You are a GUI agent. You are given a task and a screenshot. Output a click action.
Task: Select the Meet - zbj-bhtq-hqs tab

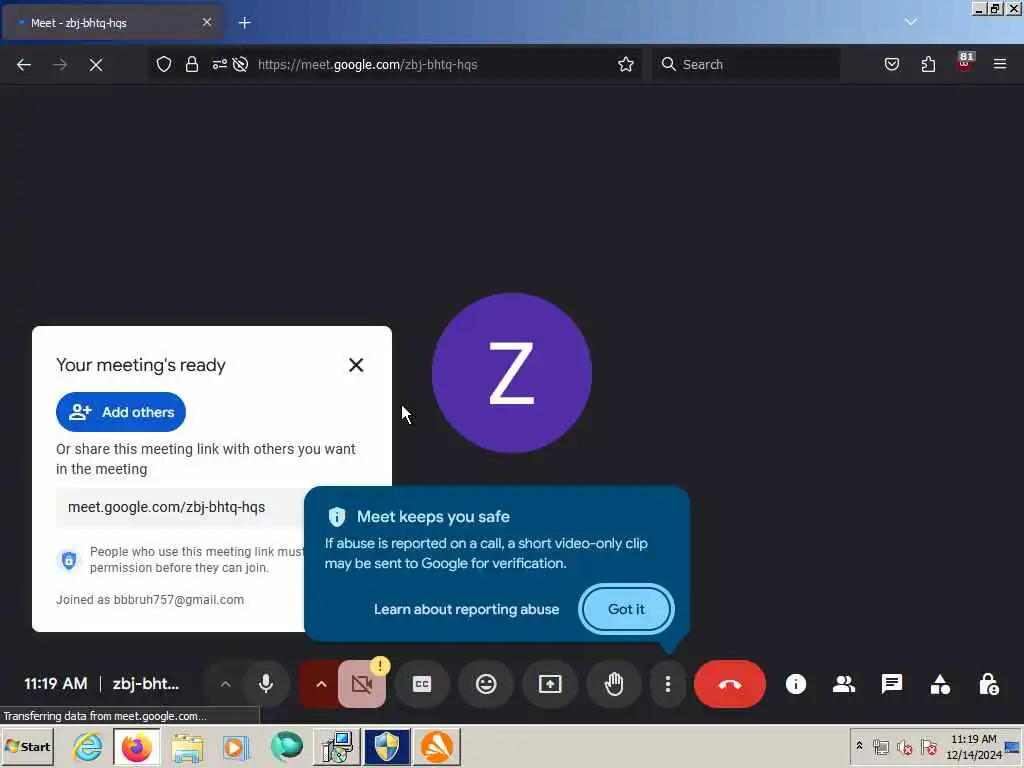point(112,23)
